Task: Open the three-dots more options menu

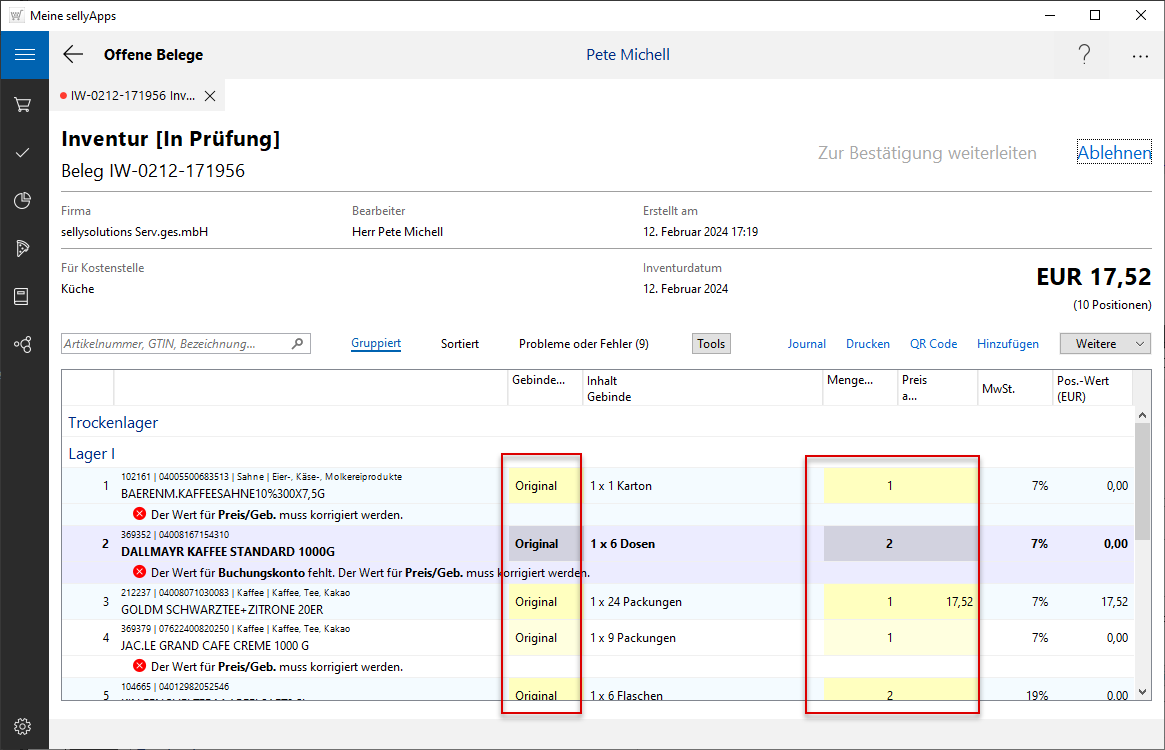Action: pos(1140,56)
